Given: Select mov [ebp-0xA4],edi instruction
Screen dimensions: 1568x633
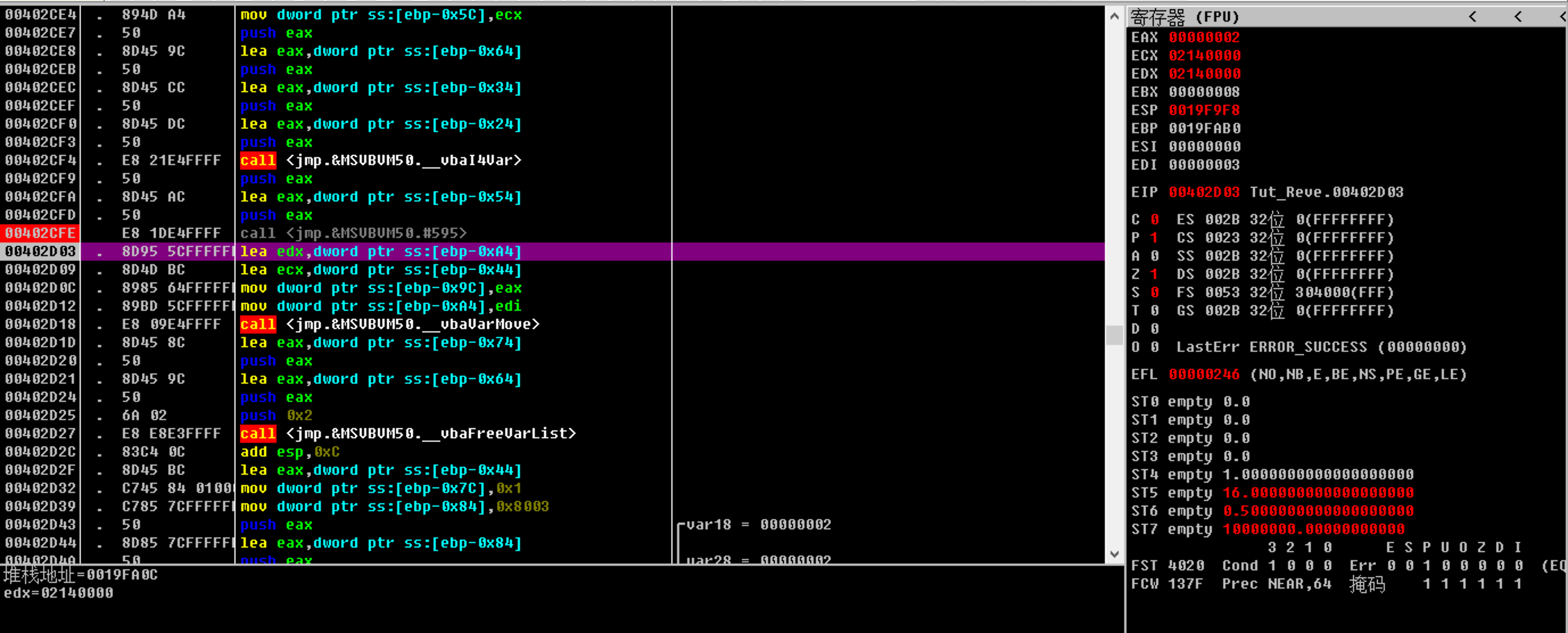Looking at the screenshot, I should coord(381,306).
